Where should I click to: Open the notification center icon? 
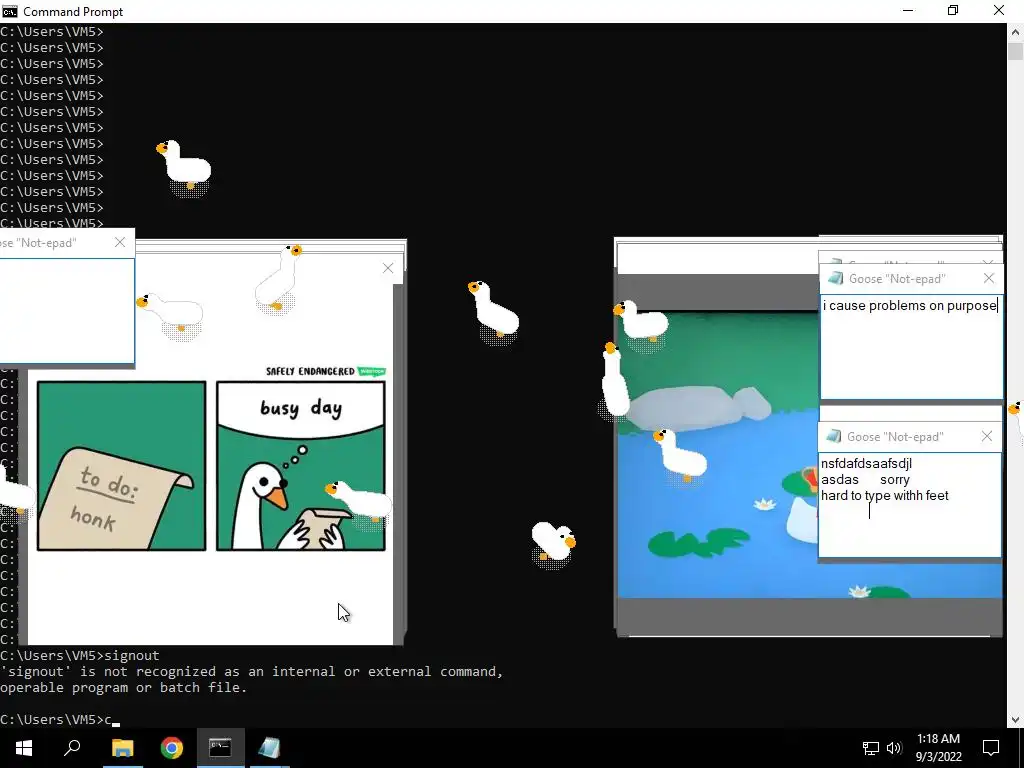(991, 748)
